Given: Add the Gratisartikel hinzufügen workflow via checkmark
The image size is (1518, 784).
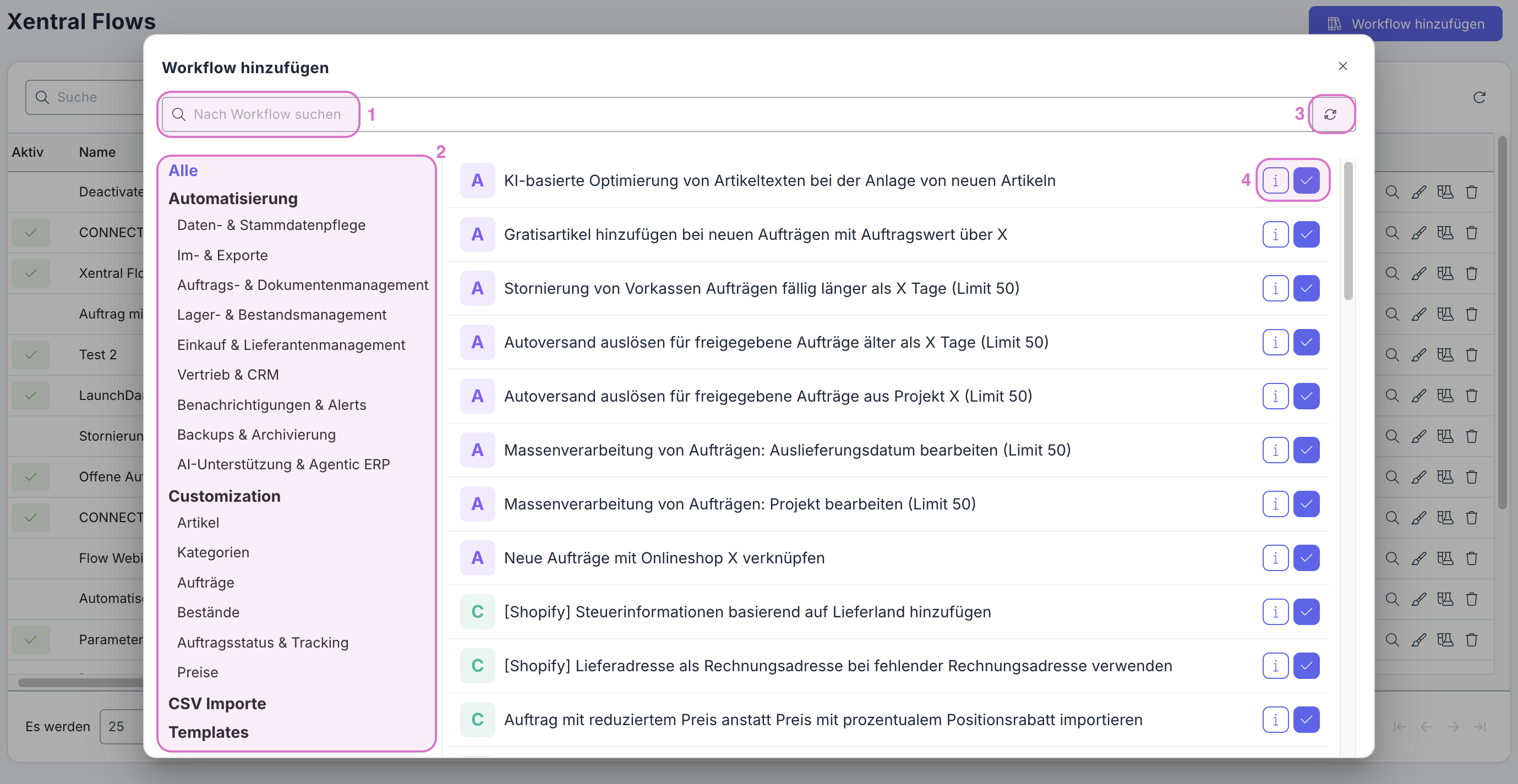Looking at the screenshot, I should (x=1306, y=234).
